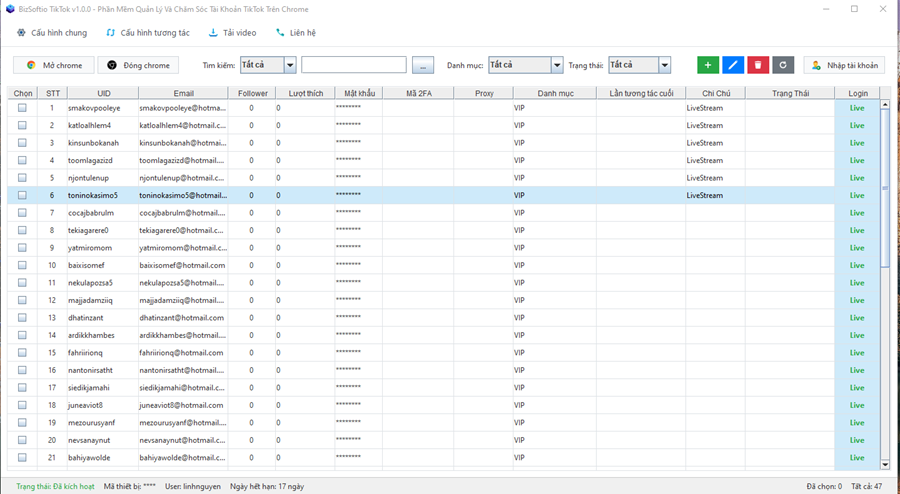Screen dimensions: 900x494
Task: Click the red delete trash icon
Action: coord(758,65)
